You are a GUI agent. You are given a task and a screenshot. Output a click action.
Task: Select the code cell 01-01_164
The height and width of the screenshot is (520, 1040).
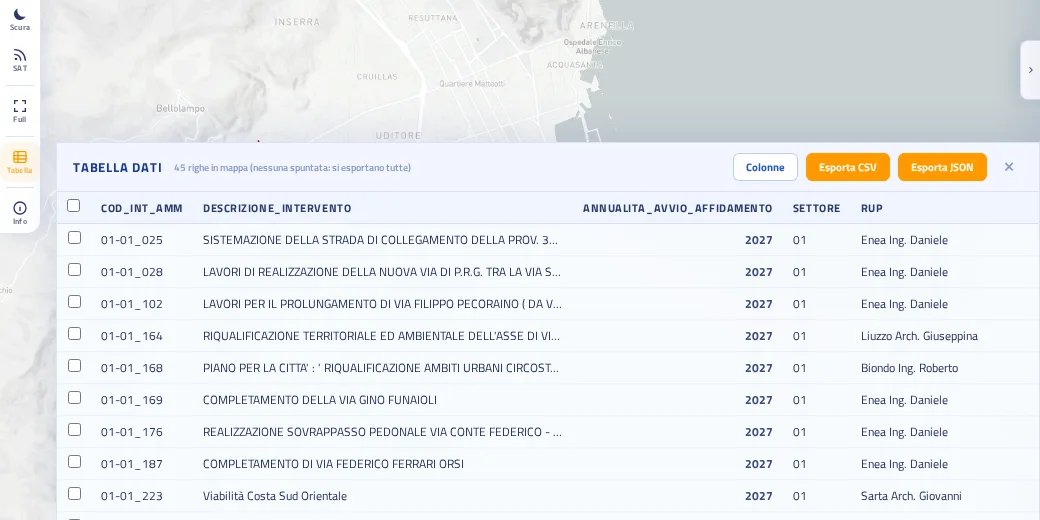click(x=131, y=336)
